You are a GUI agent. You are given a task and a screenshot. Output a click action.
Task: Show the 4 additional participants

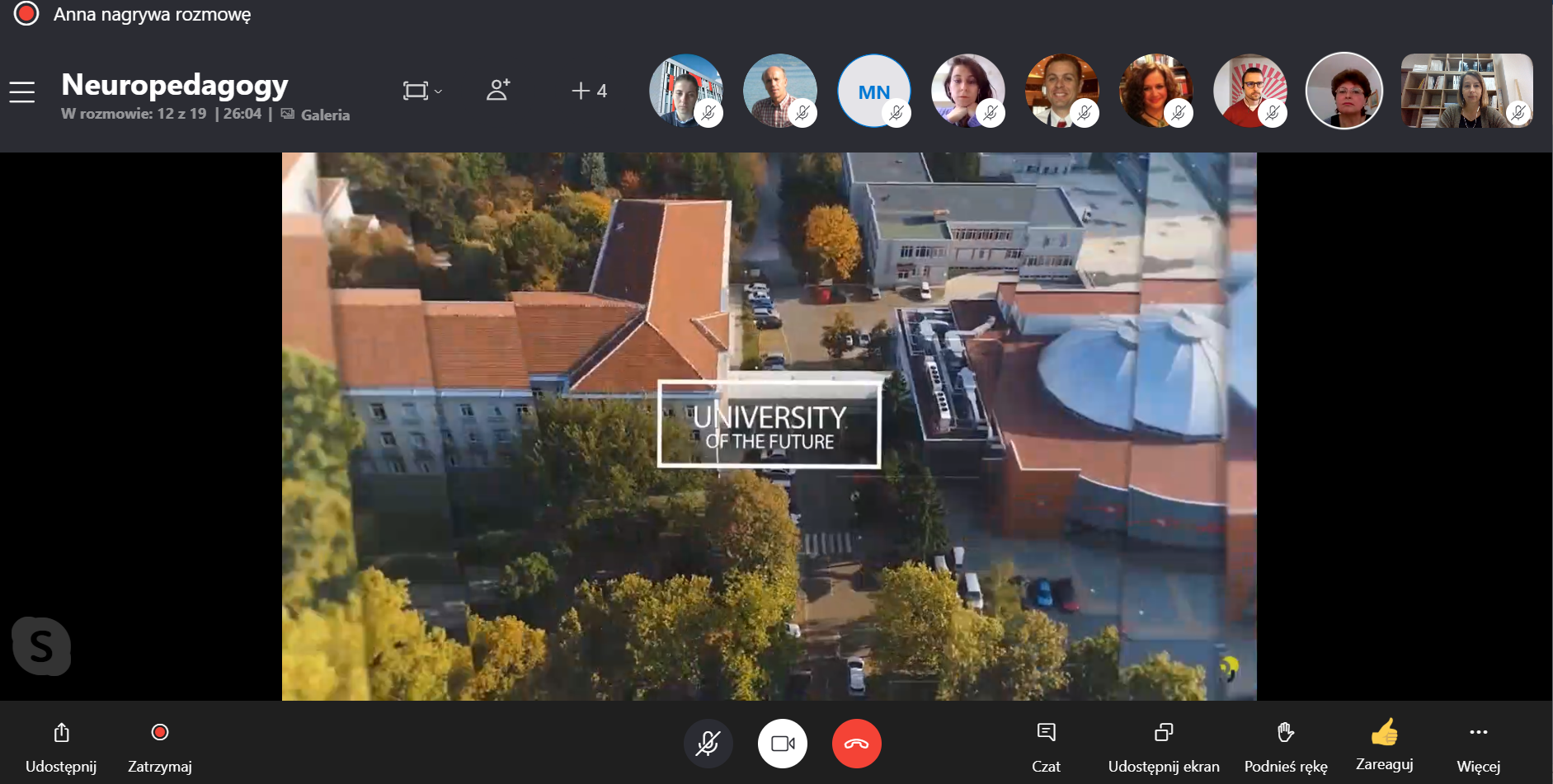click(x=590, y=91)
